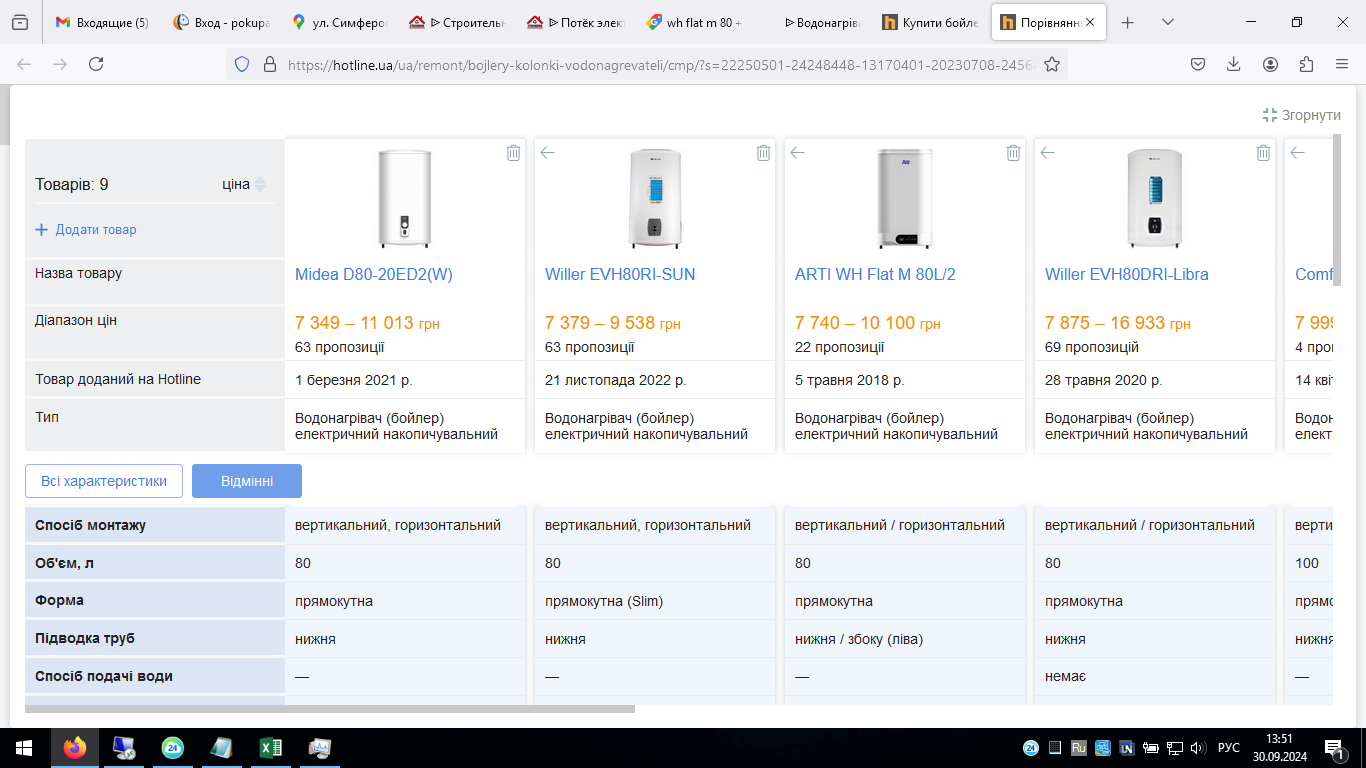The image size is (1366, 768).
Task: Open ARTI WH Flat M 80L/2 product link
Action: [x=875, y=274]
